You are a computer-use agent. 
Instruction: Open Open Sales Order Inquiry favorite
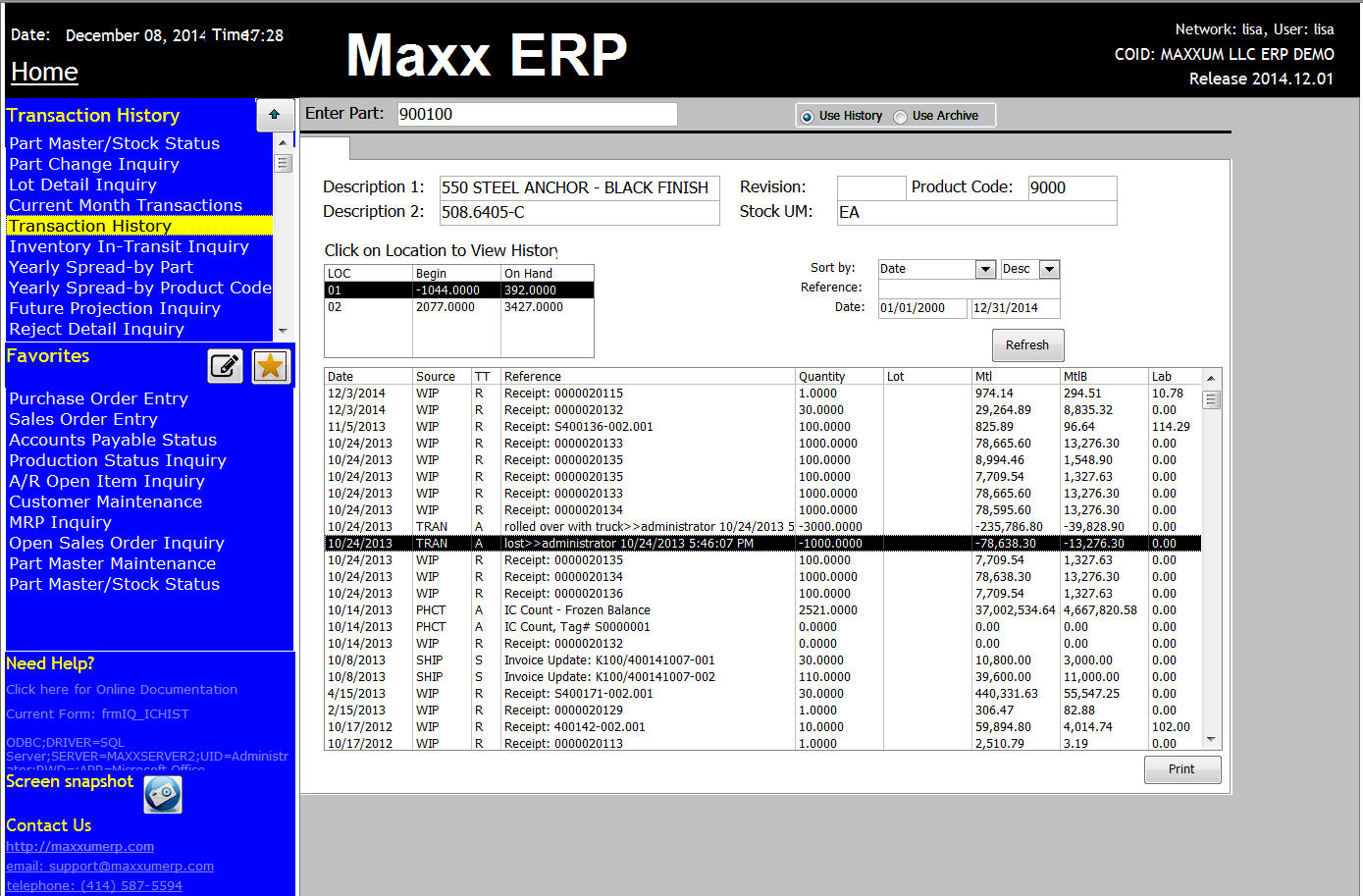pos(117,543)
